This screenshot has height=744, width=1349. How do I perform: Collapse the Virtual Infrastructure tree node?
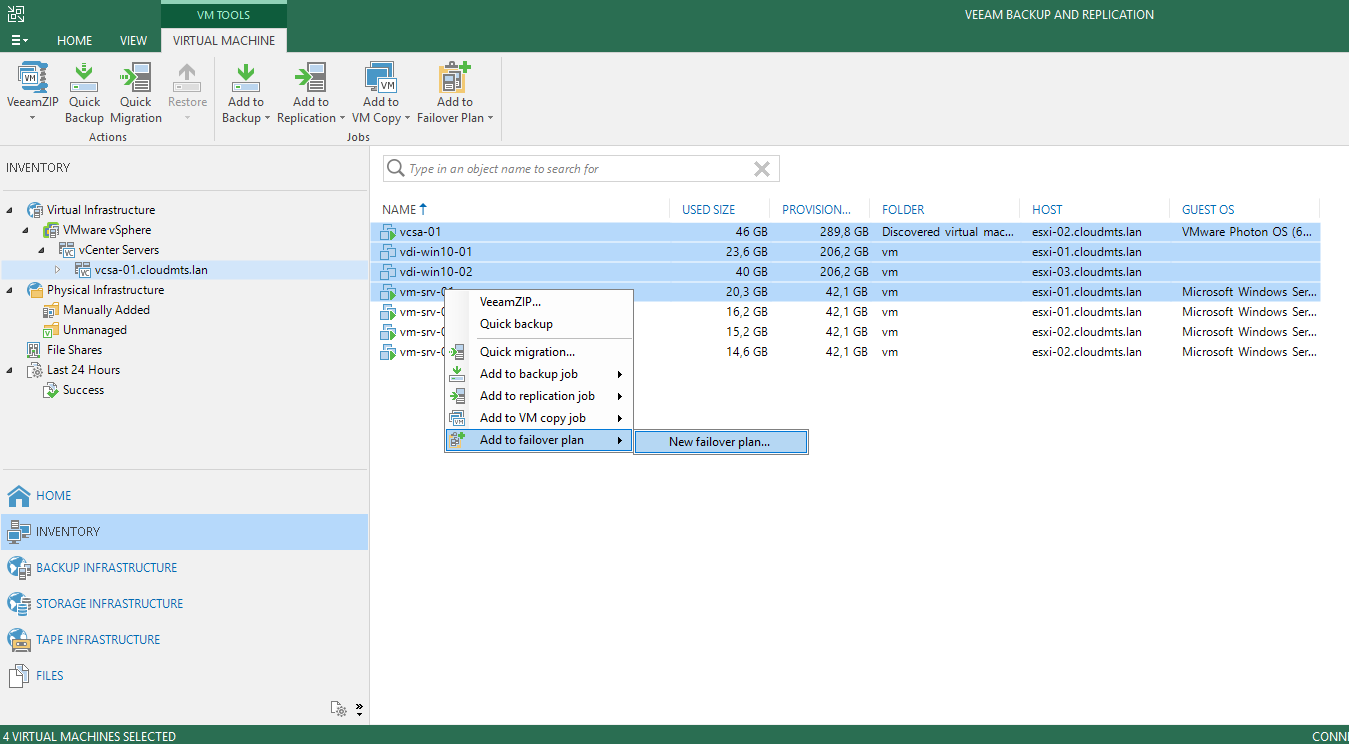click(10, 210)
